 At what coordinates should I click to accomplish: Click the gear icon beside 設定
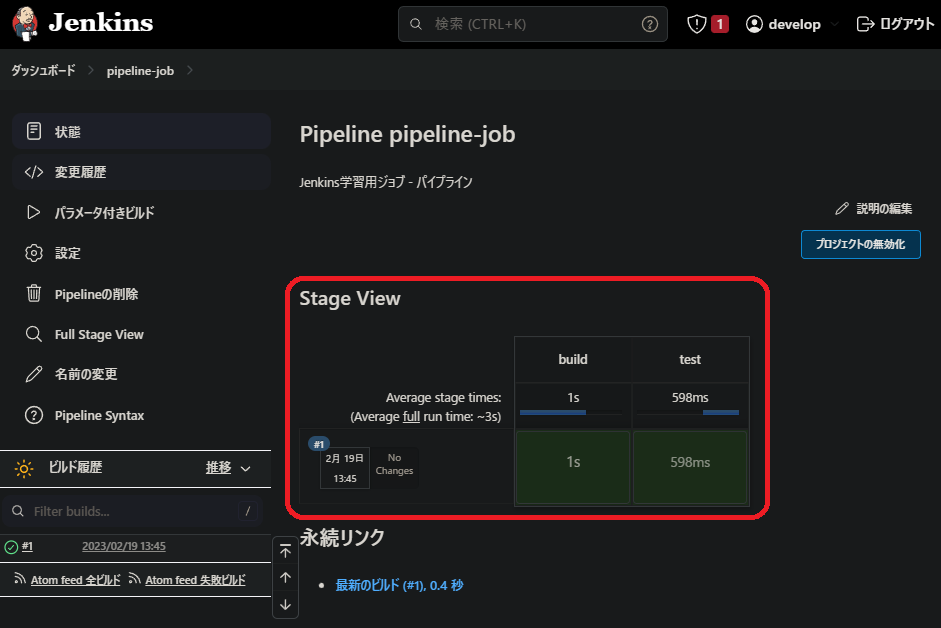[x=34, y=253]
